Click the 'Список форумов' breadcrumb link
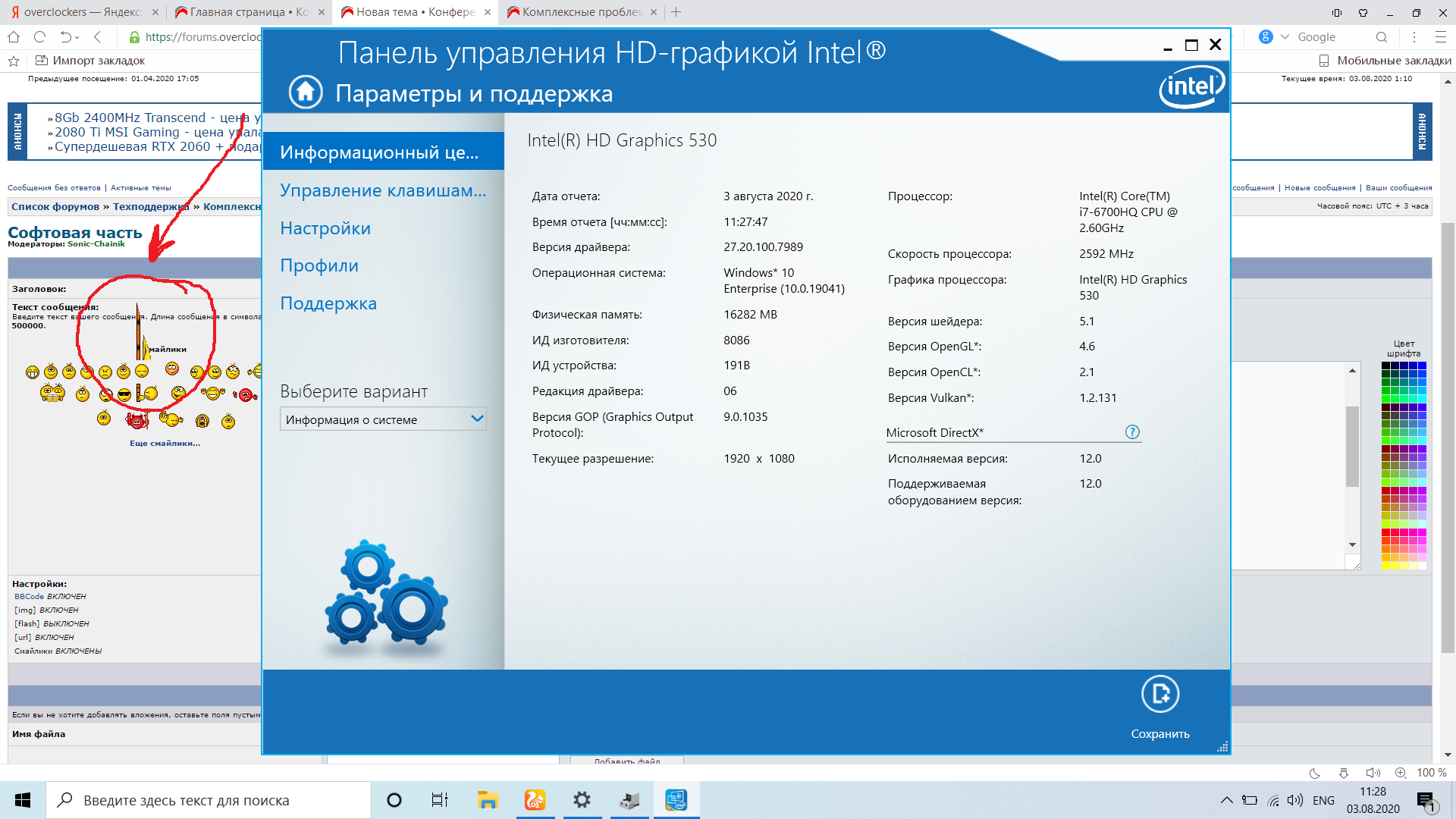 coord(55,206)
